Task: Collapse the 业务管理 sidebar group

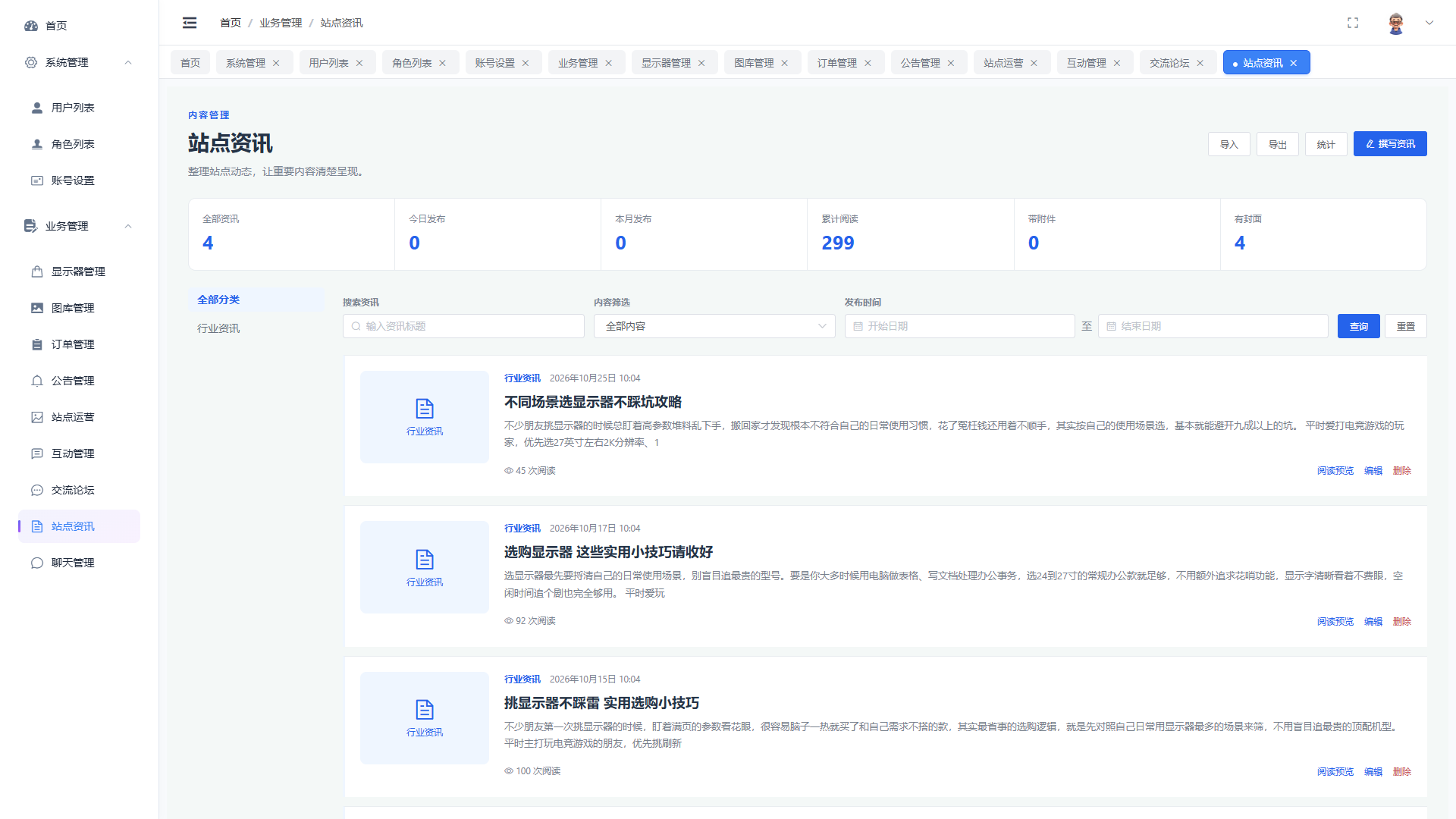Action: pyautogui.click(x=79, y=226)
